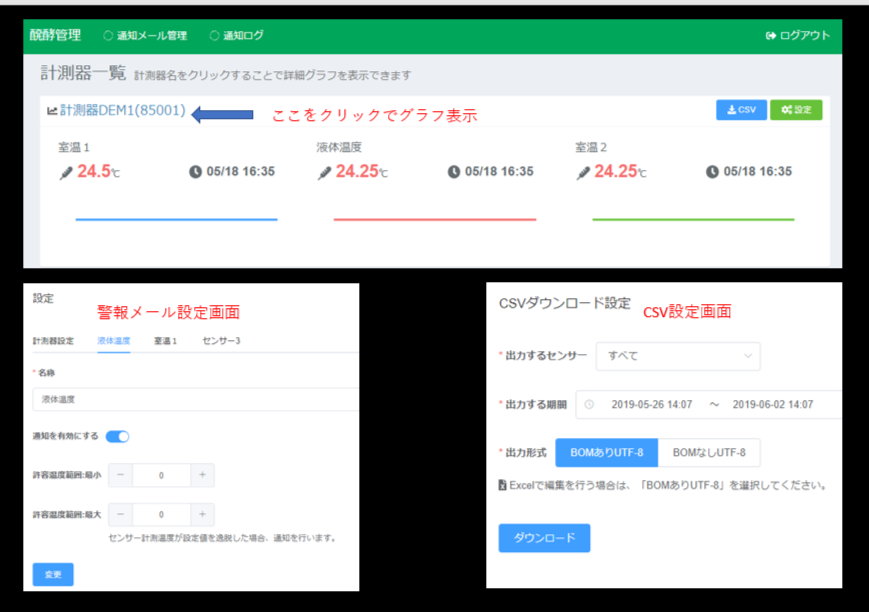The image size is (869, 612).
Task: Click the pencil icon beside 液体温度 reading
Action: [x=325, y=172]
